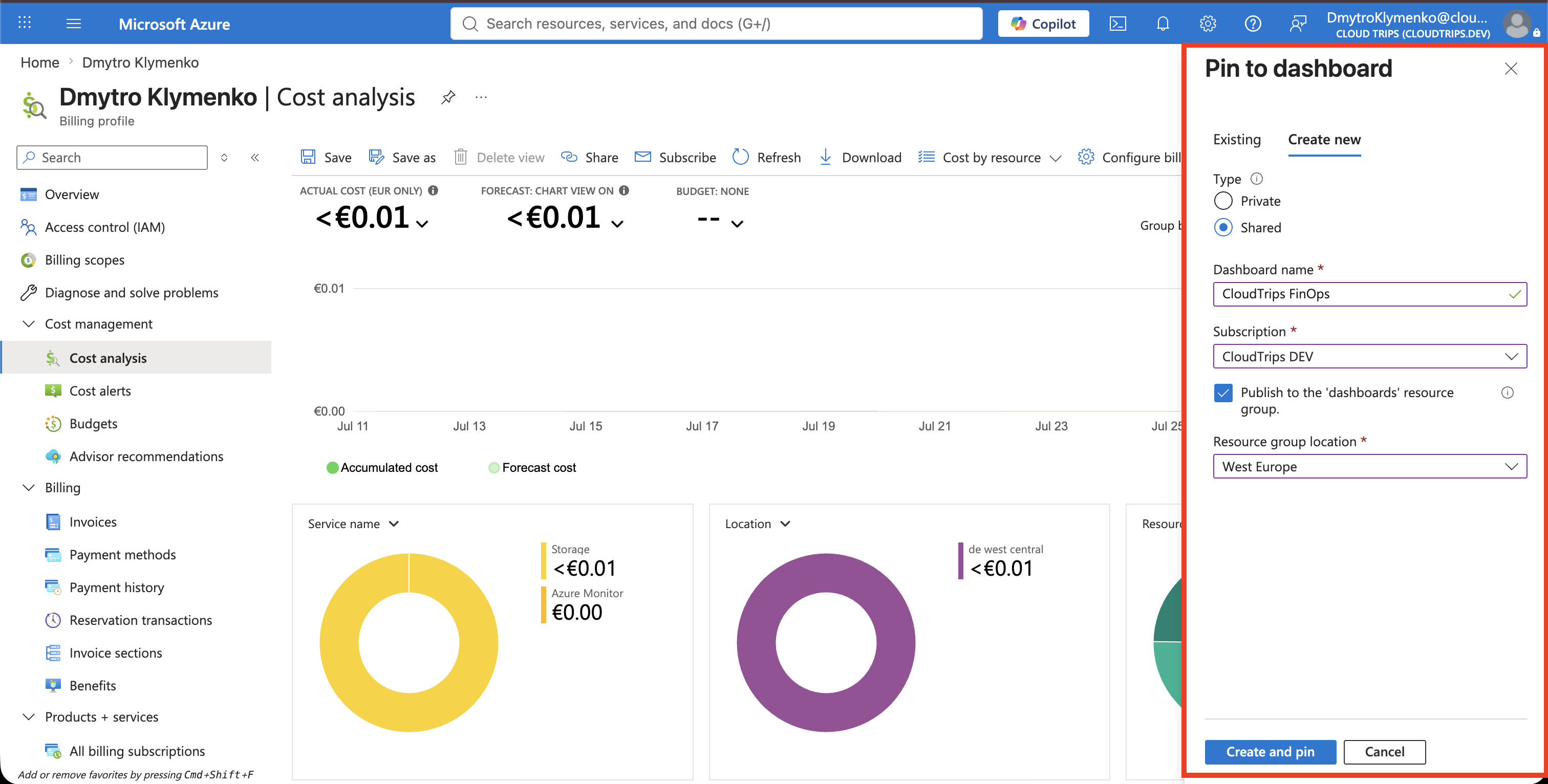Screen dimensions: 1548x784
Task: Expand the Actual cost amount chevron
Action: [x=422, y=224]
